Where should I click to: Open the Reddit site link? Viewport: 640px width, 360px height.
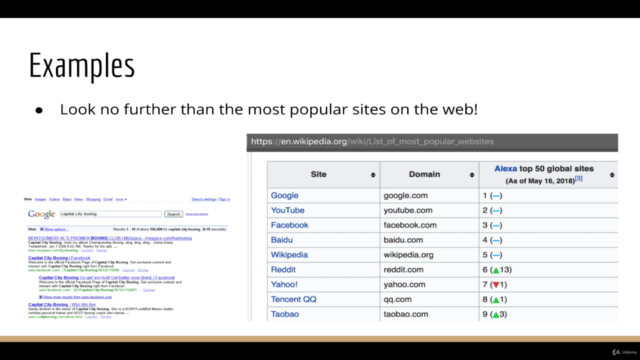[283, 269]
